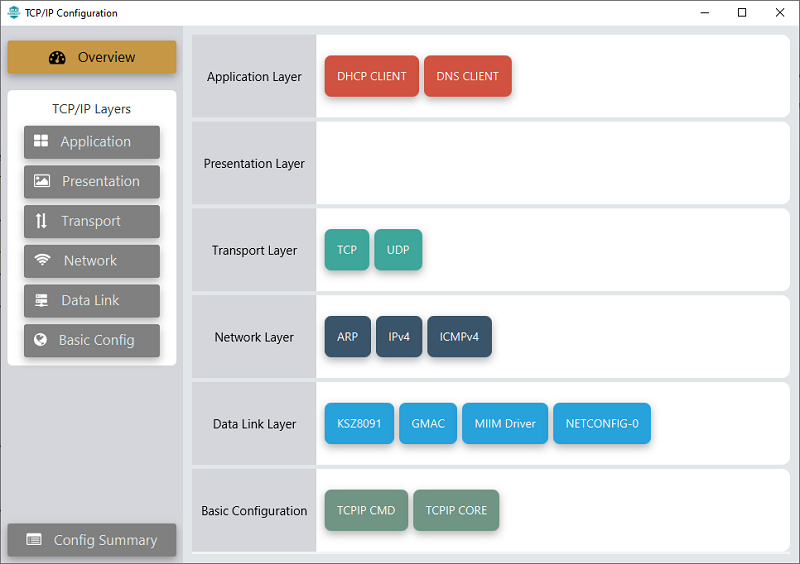Click the ICMPv4 module block
800x564 pixels.
(459, 337)
